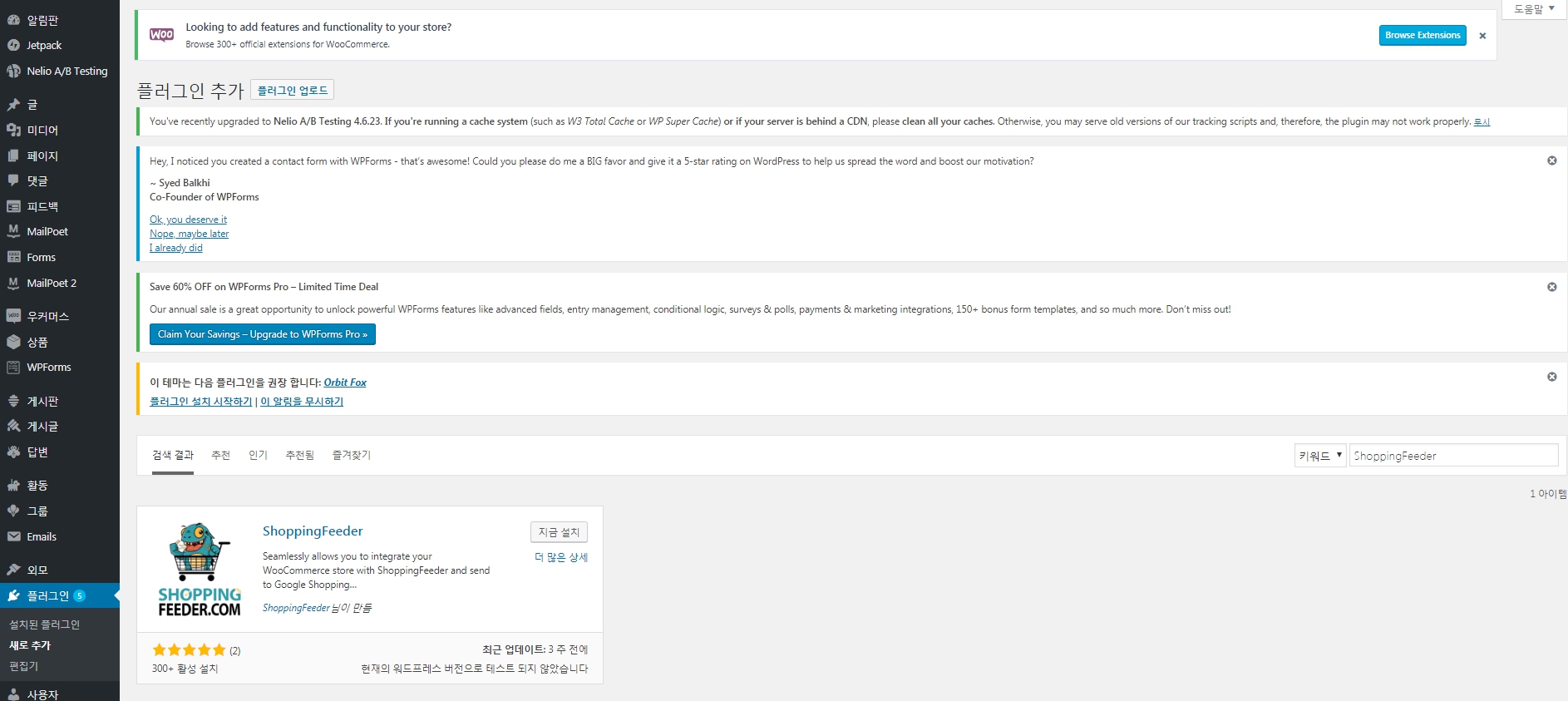Close the WooCommerce extensions banner
This screenshot has width=1568, height=701.
(1482, 36)
